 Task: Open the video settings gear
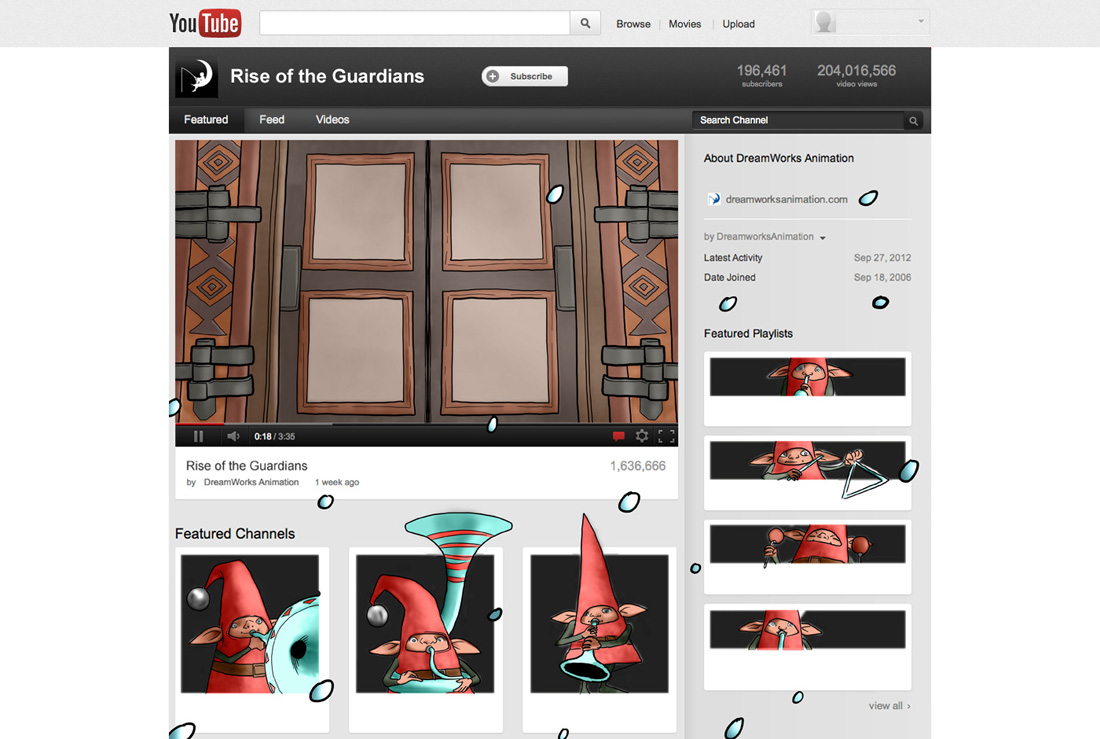(642, 436)
